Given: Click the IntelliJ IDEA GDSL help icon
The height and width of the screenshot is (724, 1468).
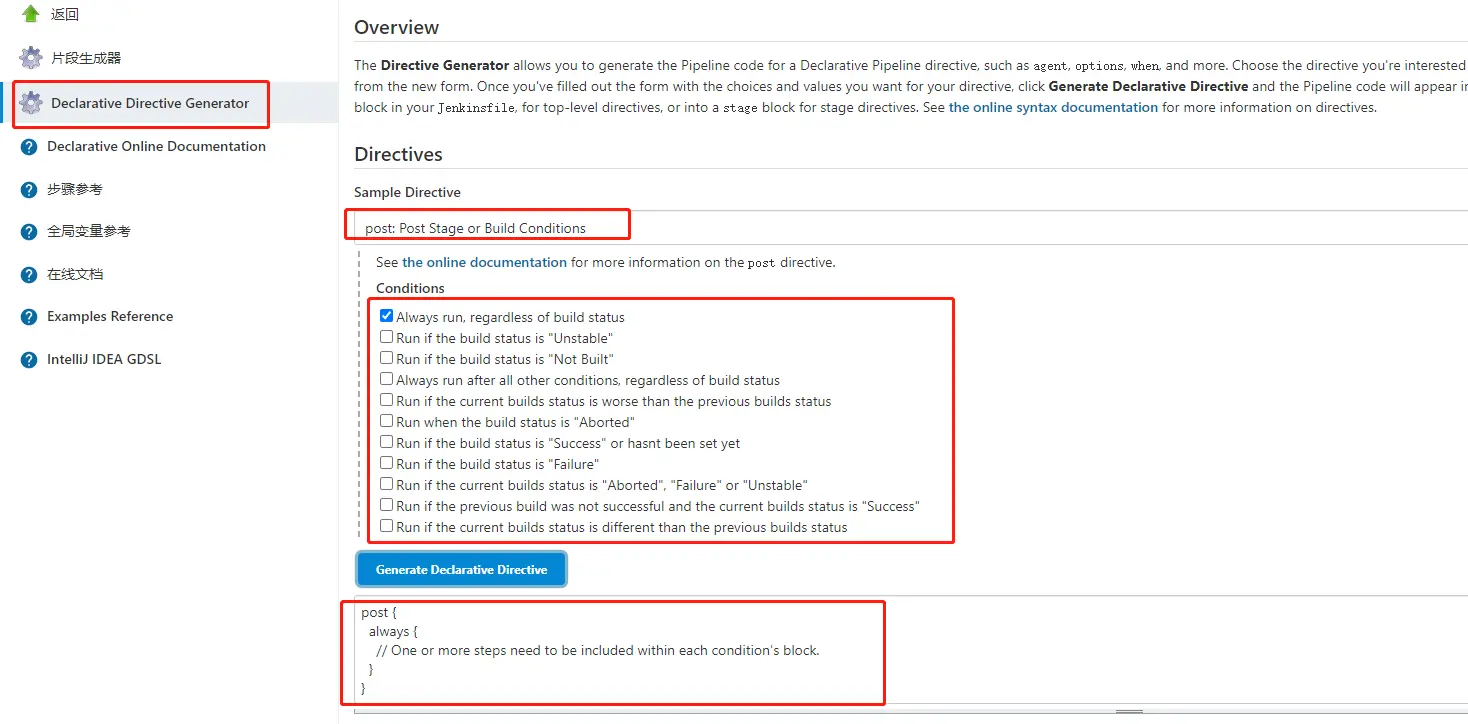Looking at the screenshot, I should pos(28,360).
